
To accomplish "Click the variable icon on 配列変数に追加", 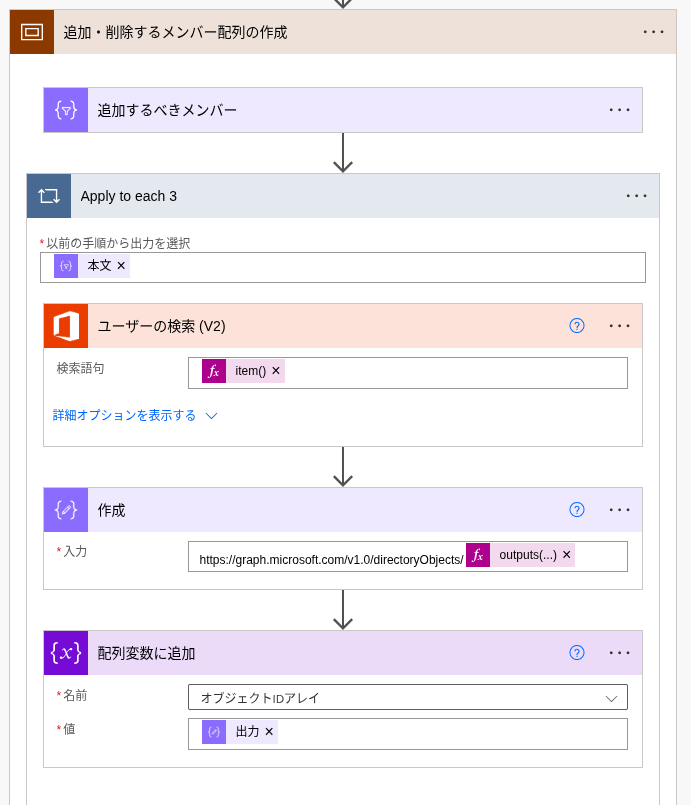I will click(66, 653).
